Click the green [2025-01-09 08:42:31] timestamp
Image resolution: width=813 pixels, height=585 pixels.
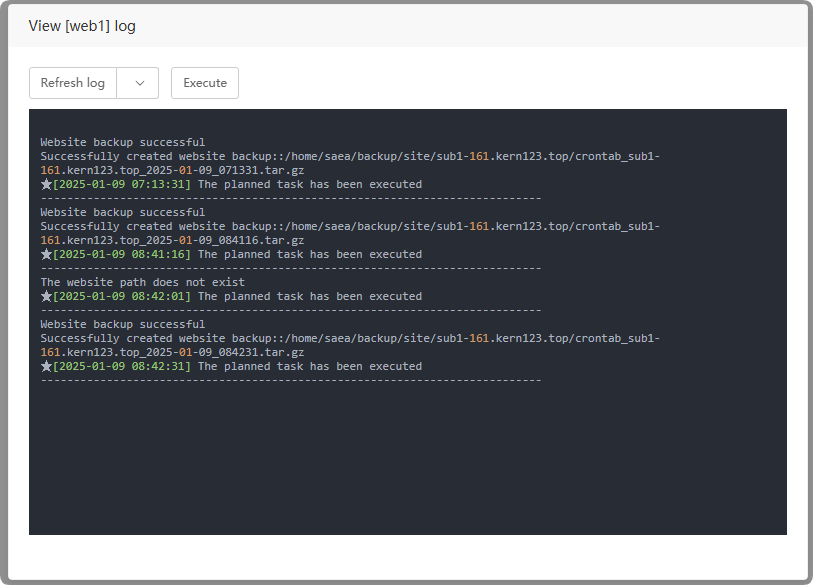point(121,366)
